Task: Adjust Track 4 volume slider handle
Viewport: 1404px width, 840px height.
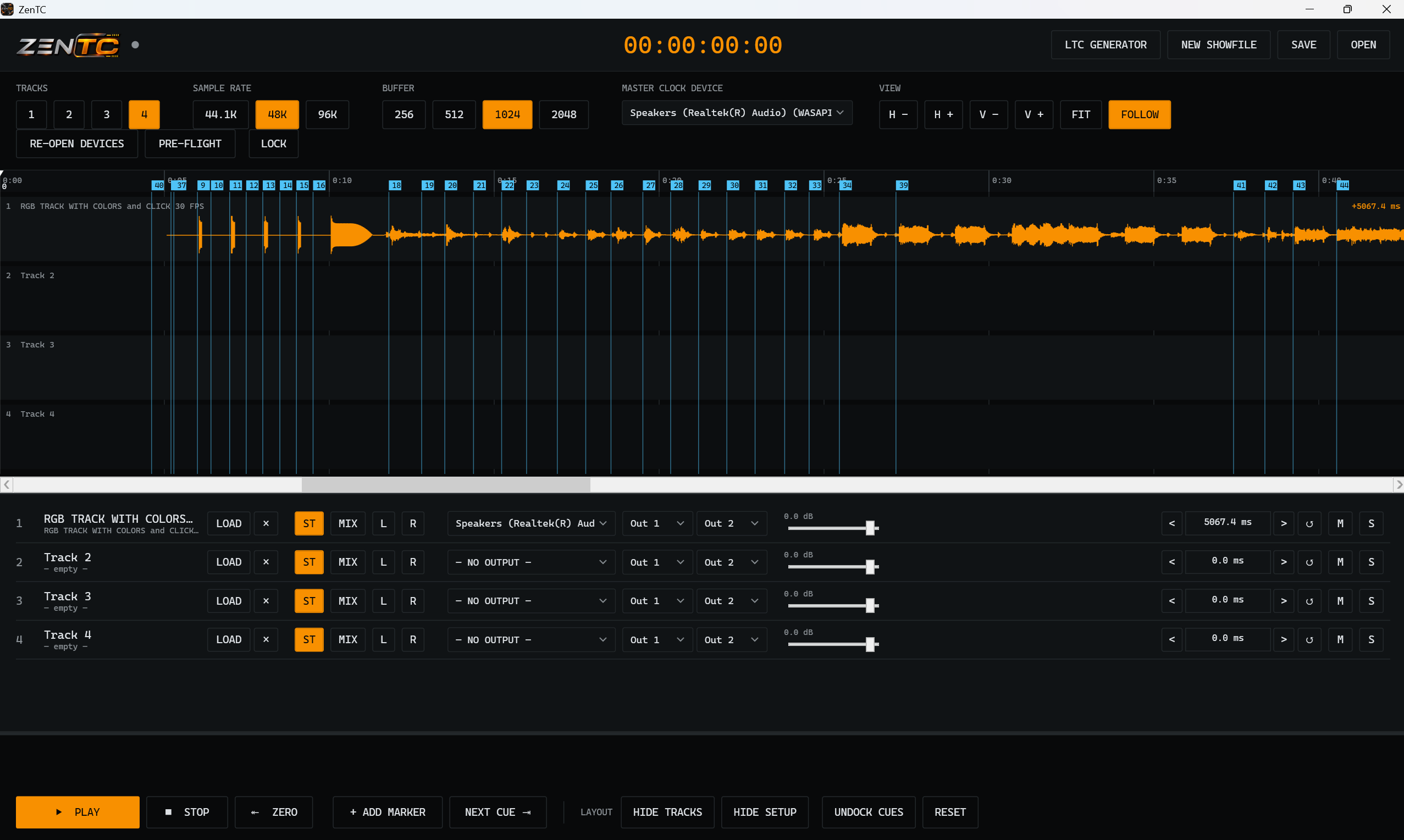Action: tap(870, 644)
